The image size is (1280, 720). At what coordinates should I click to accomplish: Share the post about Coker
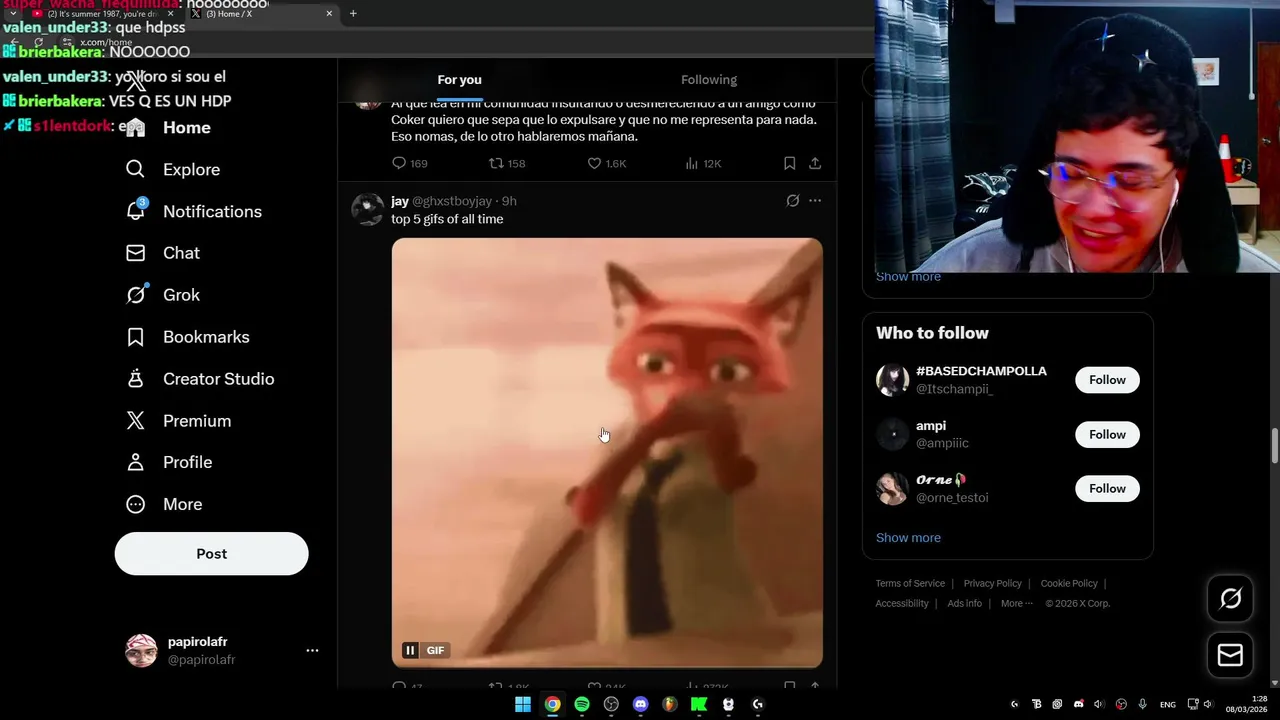pyautogui.click(x=815, y=163)
